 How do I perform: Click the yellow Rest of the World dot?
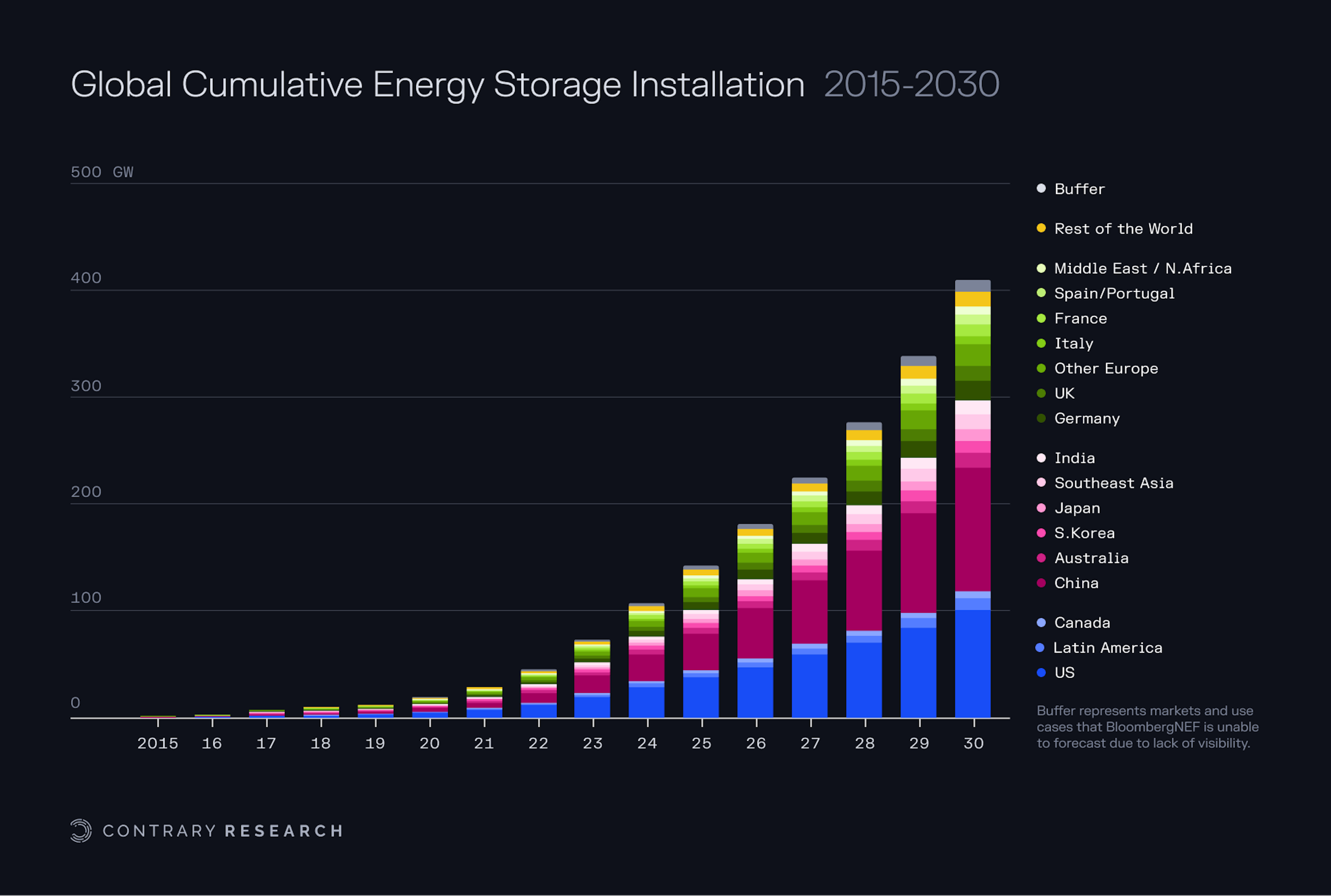tap(1041, 228)
